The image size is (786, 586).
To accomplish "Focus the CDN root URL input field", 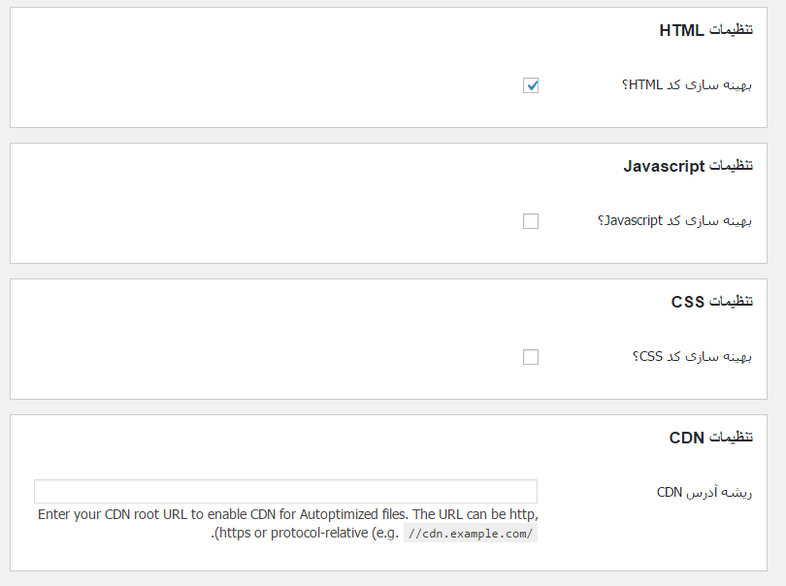I will pyautogui.click(x=286, y=491).
